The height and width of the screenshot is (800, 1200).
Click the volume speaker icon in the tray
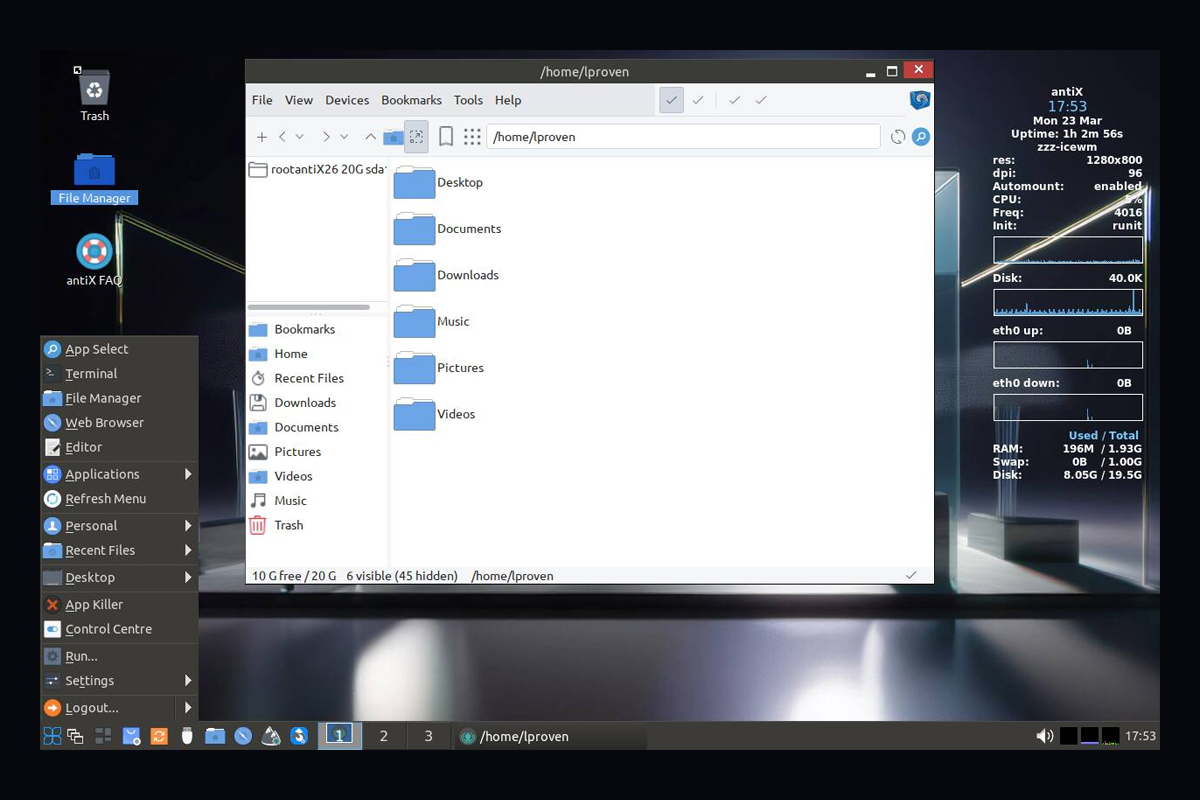tap(1044, 736)
